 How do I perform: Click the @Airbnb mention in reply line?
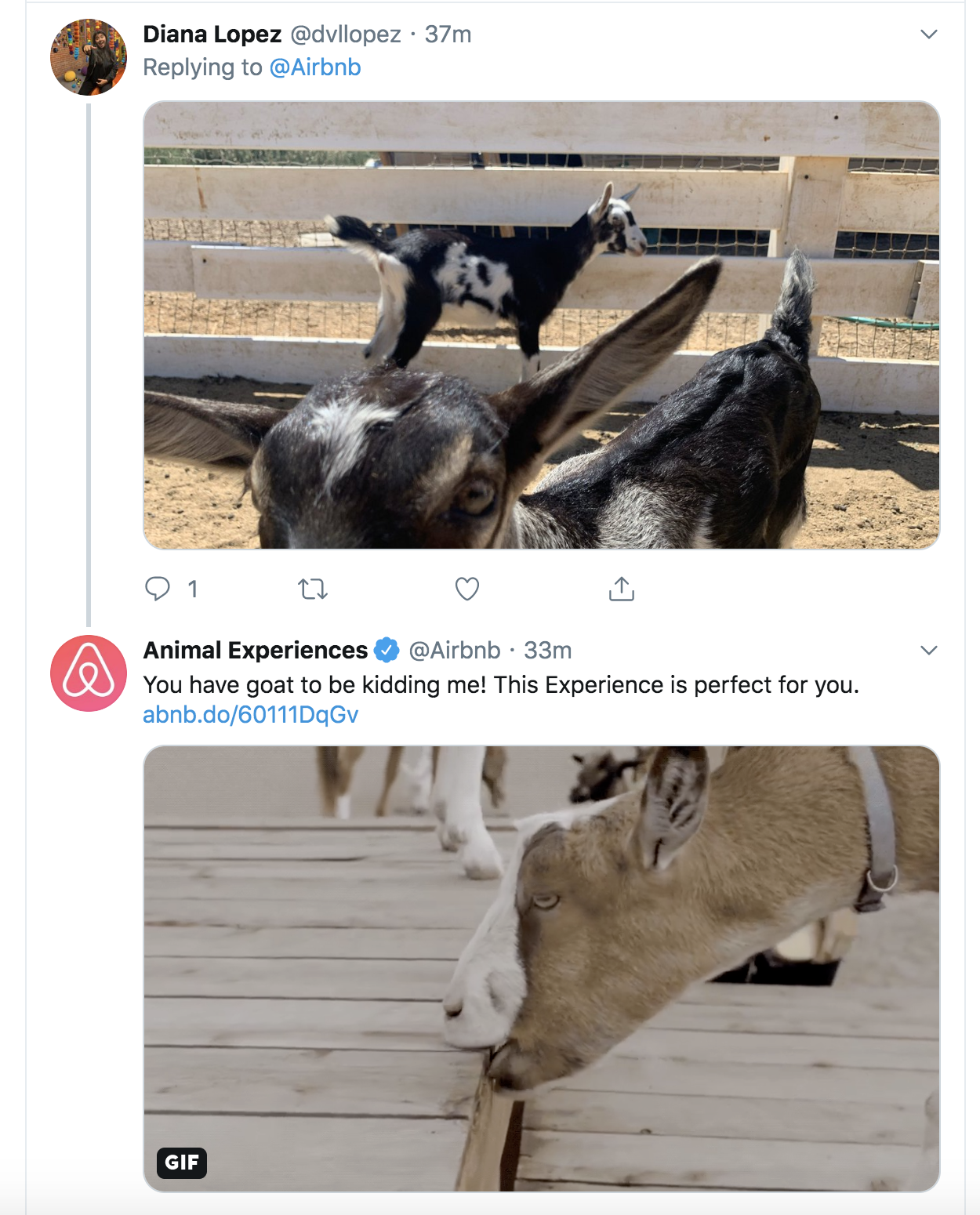click(x=315, y=67)
